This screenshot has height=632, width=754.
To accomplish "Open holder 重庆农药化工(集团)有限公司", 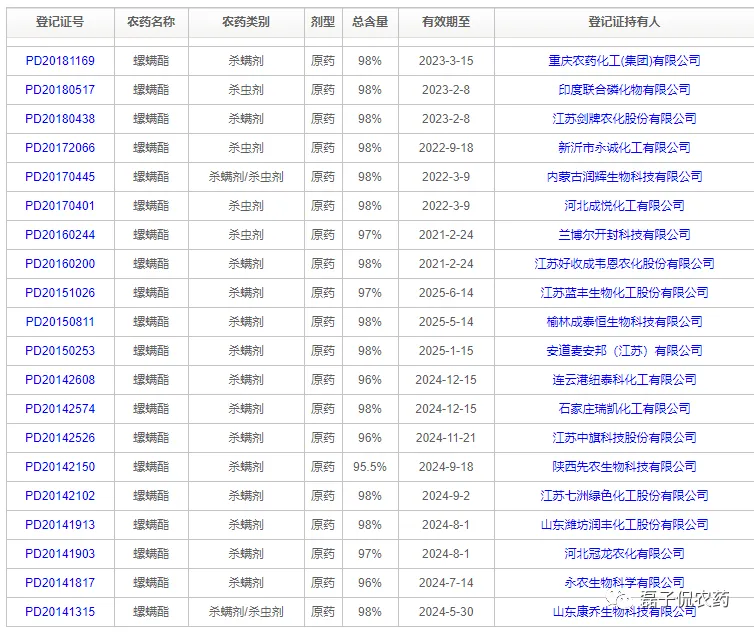I will click(x=624, y=61).
